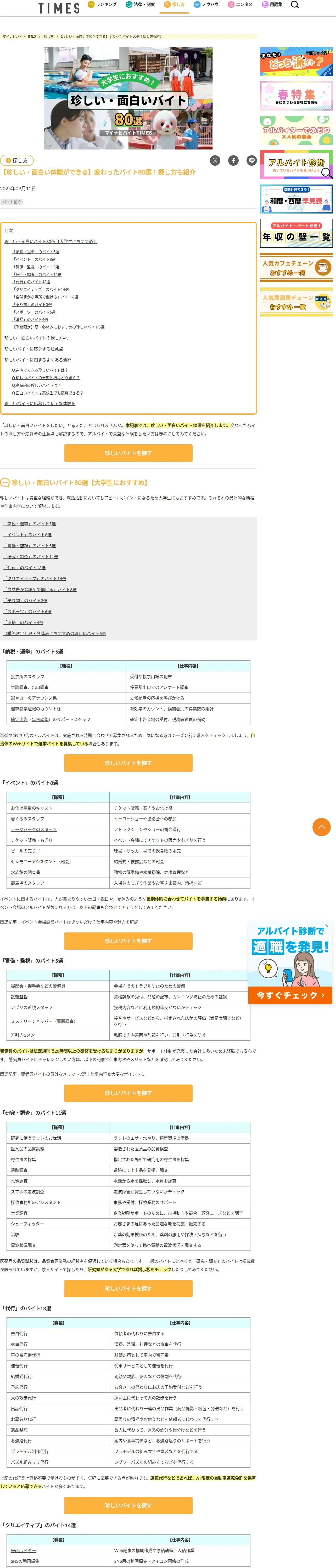Jump to 珍しいバイトに関するよくある質問 in 目次

point(38,360)
